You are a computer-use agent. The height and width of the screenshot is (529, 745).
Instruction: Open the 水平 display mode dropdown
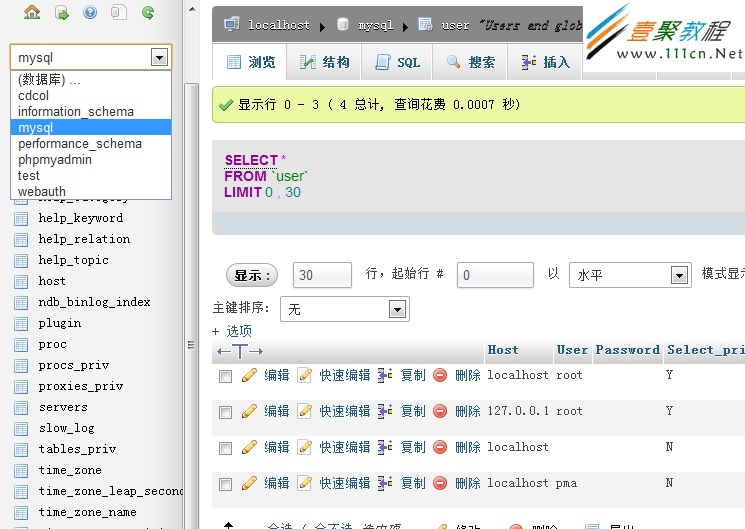point(630,275)
